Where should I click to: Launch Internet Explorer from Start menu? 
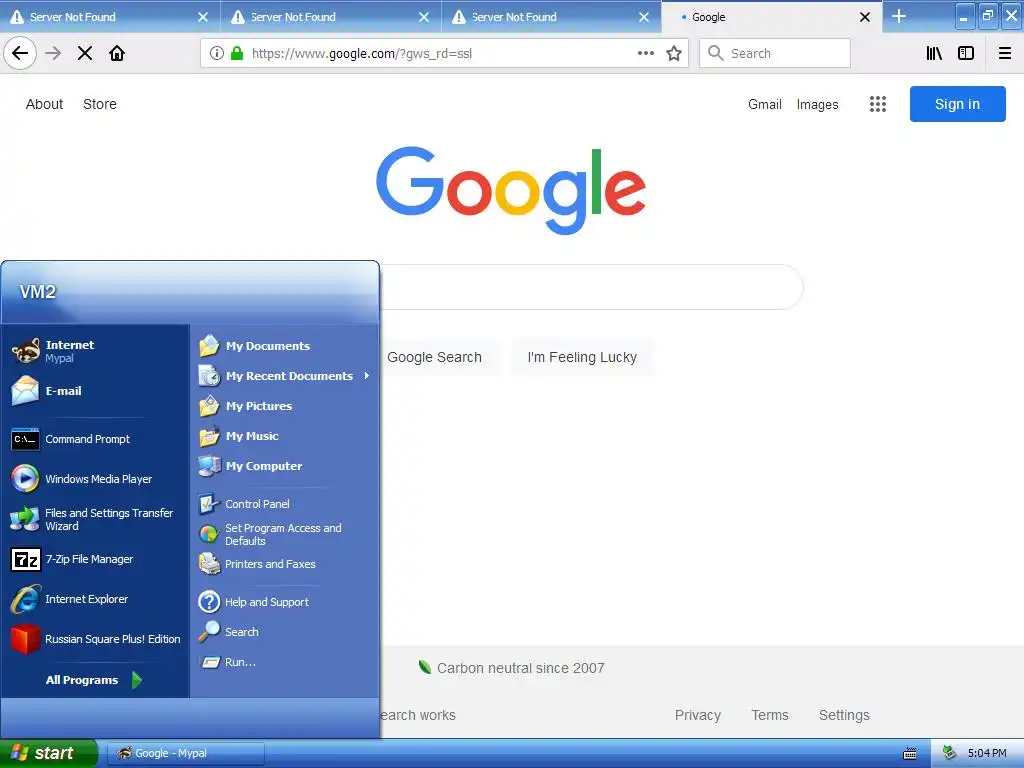point(94,599)
